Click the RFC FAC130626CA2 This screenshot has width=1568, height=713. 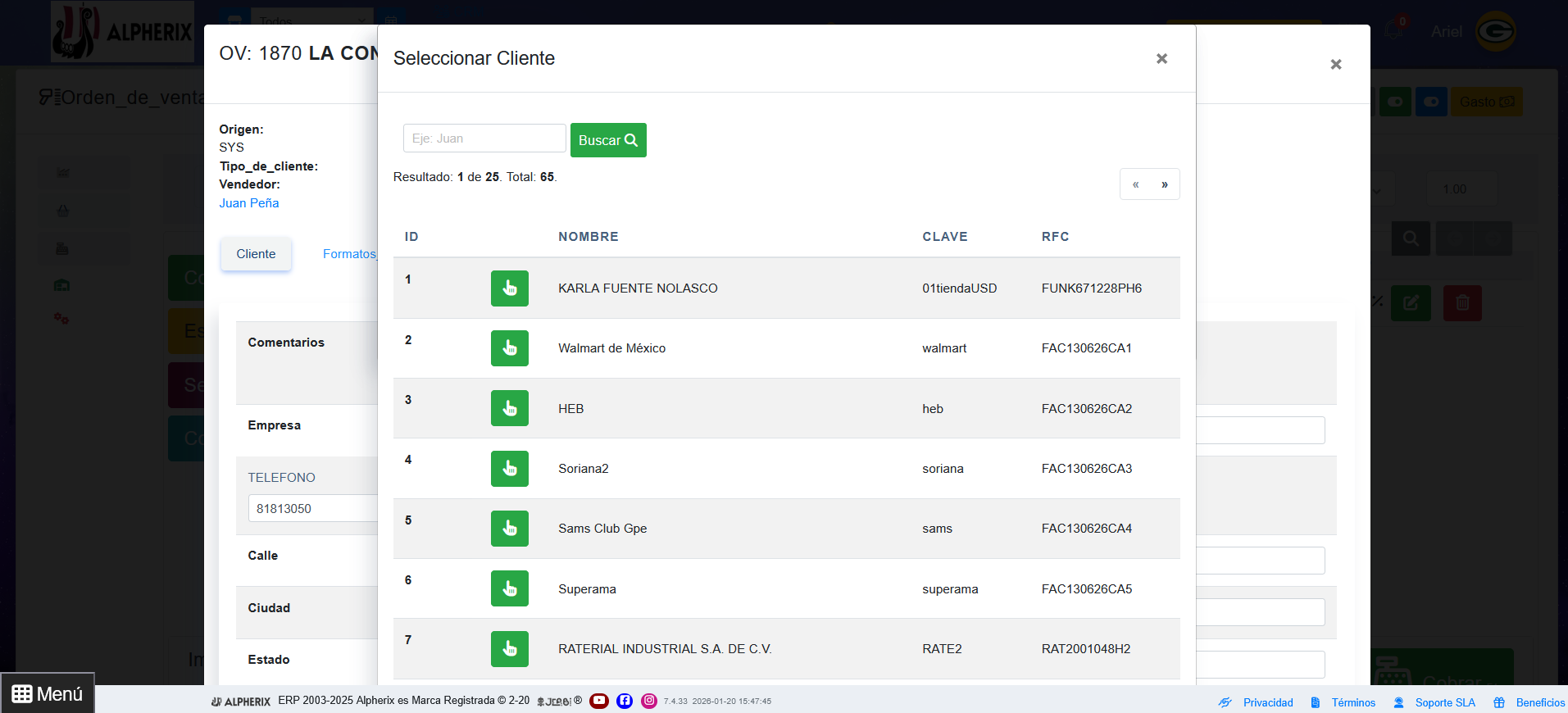(1087, 409)
